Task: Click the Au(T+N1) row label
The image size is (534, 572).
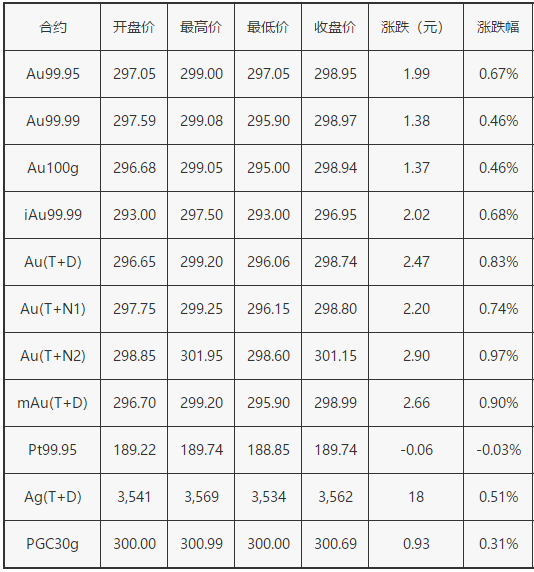Action: coord(53,309)
